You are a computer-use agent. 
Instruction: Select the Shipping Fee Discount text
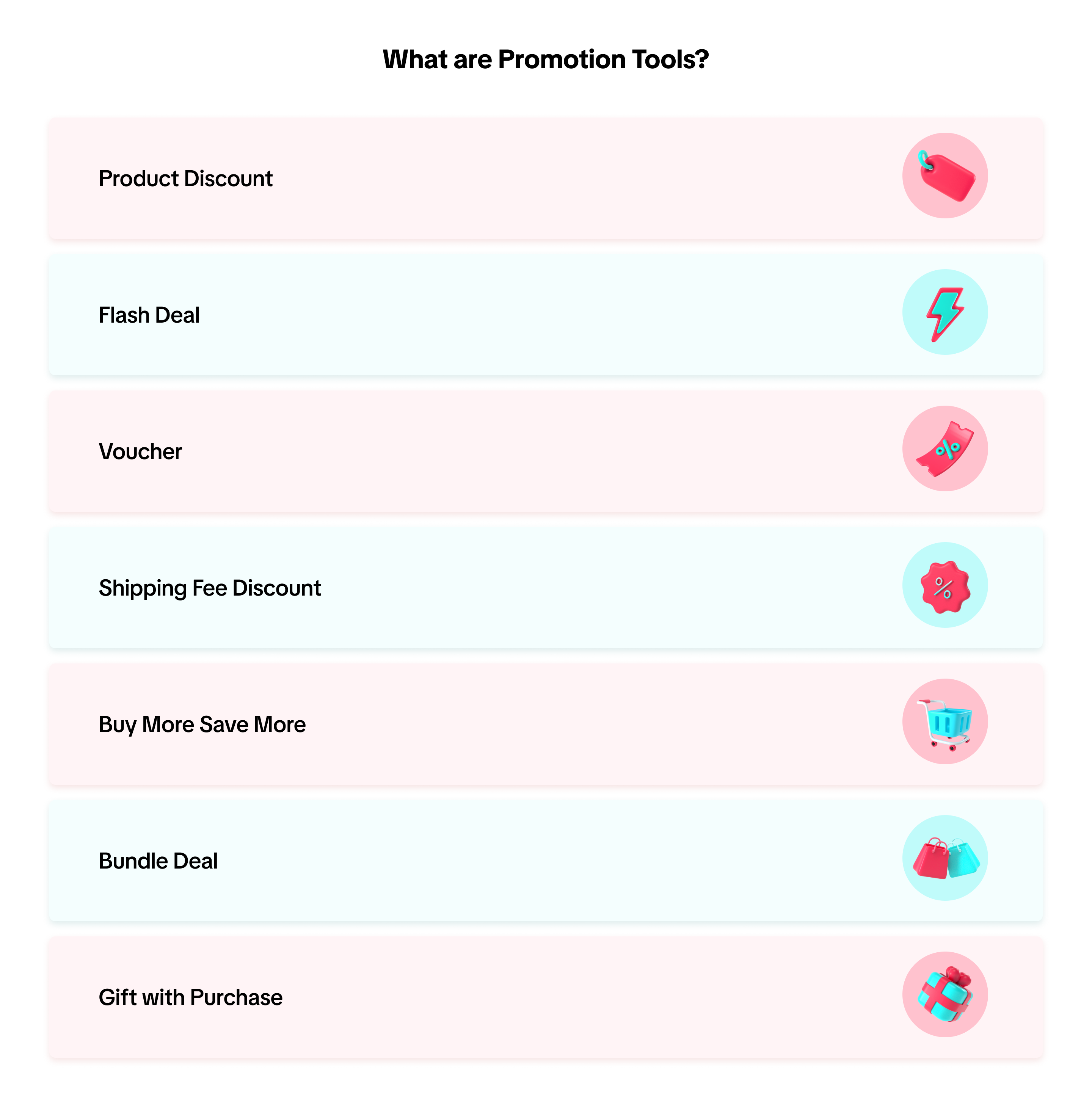[210, 588]
